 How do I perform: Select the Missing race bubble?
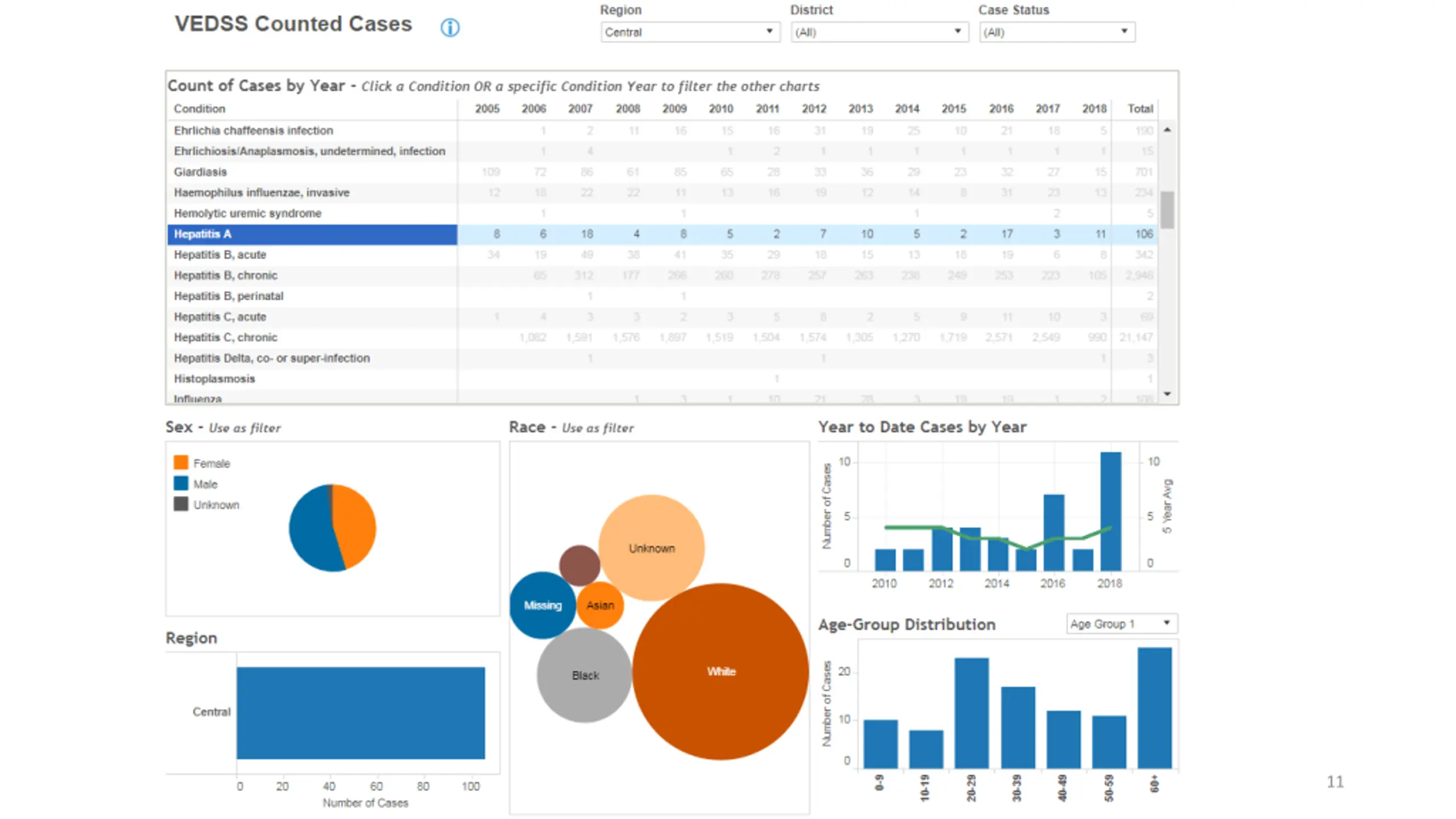(543, 605)
